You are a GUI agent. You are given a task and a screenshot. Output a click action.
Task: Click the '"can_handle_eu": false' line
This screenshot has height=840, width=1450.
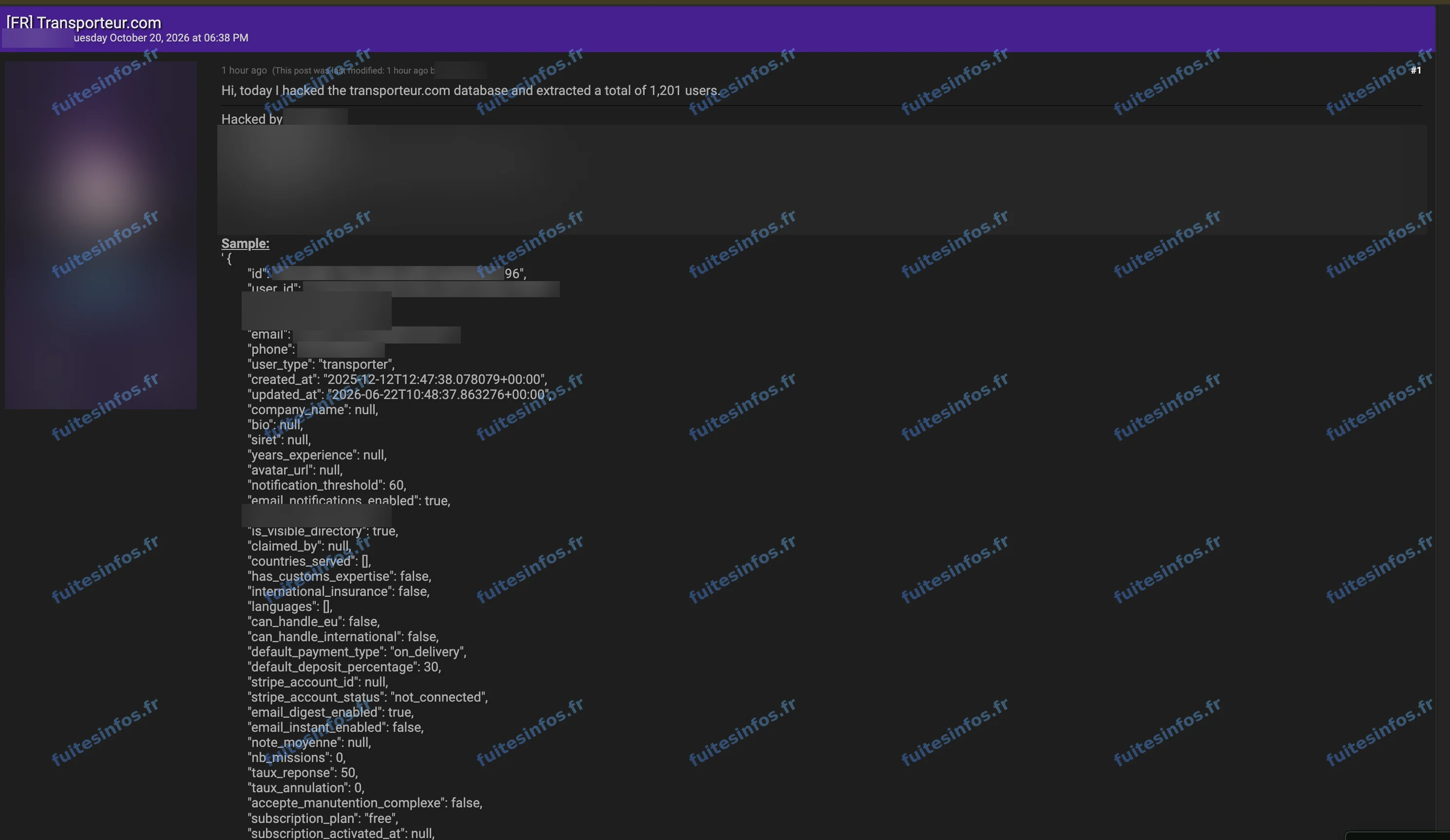[x=314, y=621]
